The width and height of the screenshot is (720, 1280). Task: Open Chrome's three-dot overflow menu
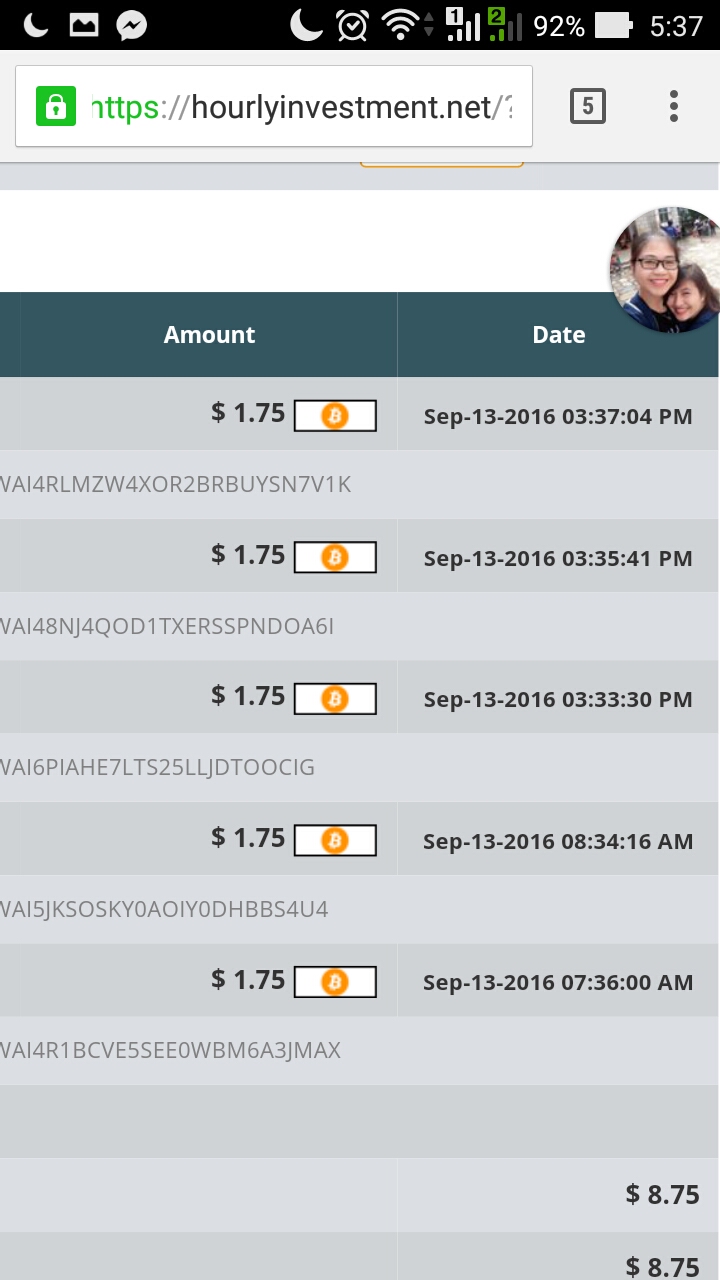click(x=674, y=106)
